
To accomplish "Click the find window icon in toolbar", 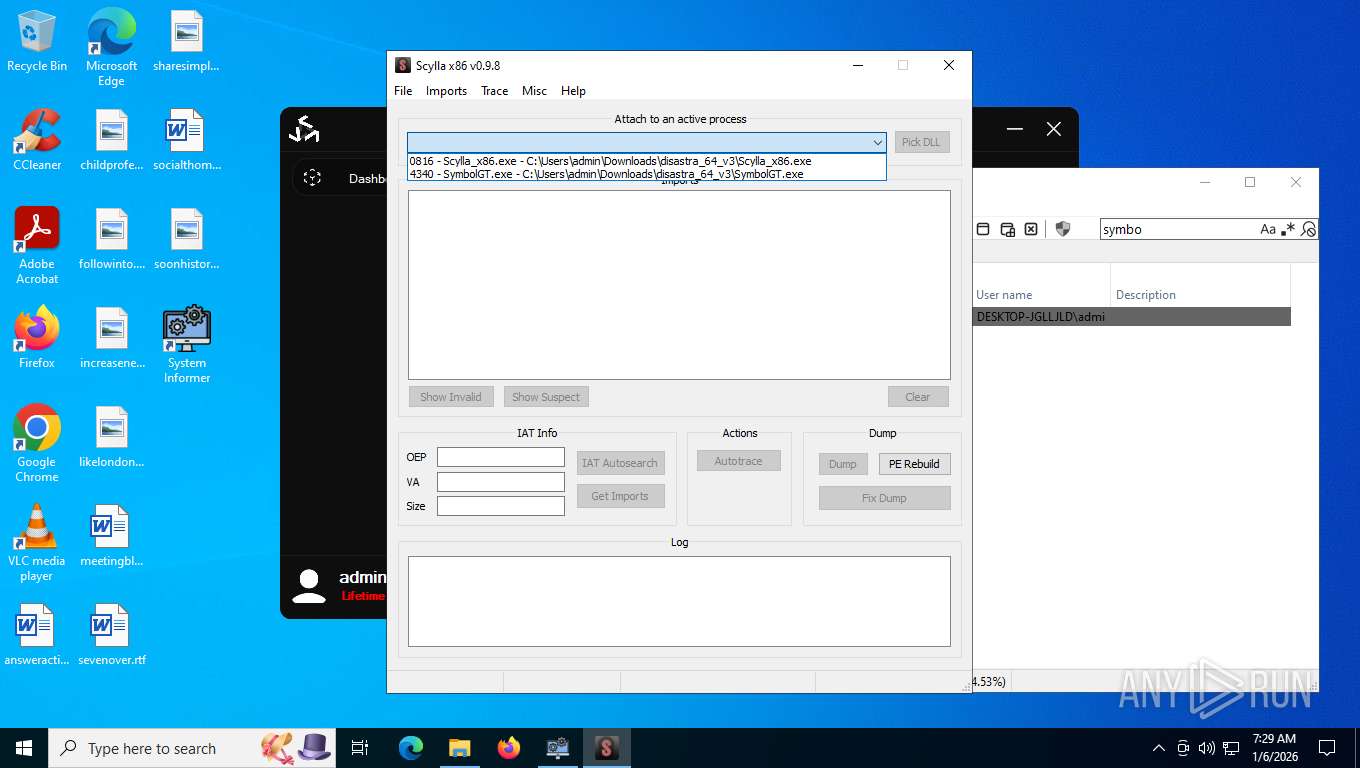I will click(x=983, y=229).
